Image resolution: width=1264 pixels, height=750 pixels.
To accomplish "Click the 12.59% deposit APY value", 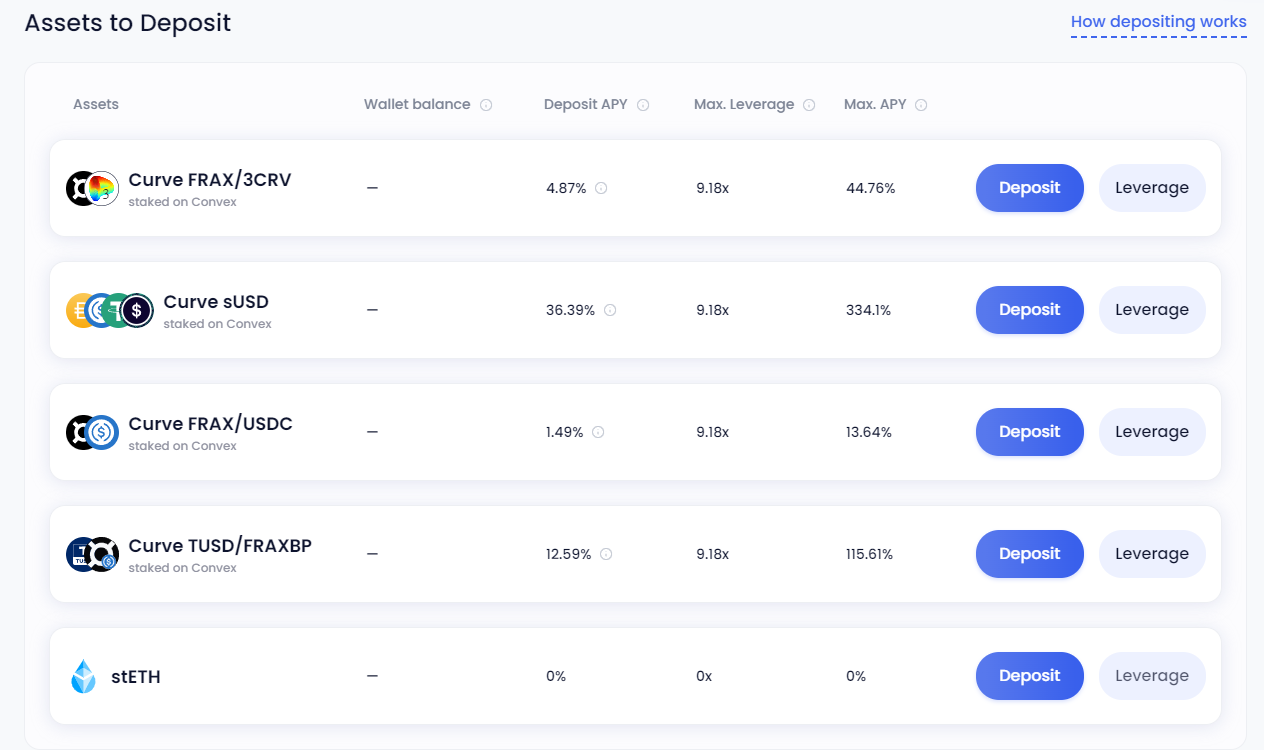I will tap(569, 554).
